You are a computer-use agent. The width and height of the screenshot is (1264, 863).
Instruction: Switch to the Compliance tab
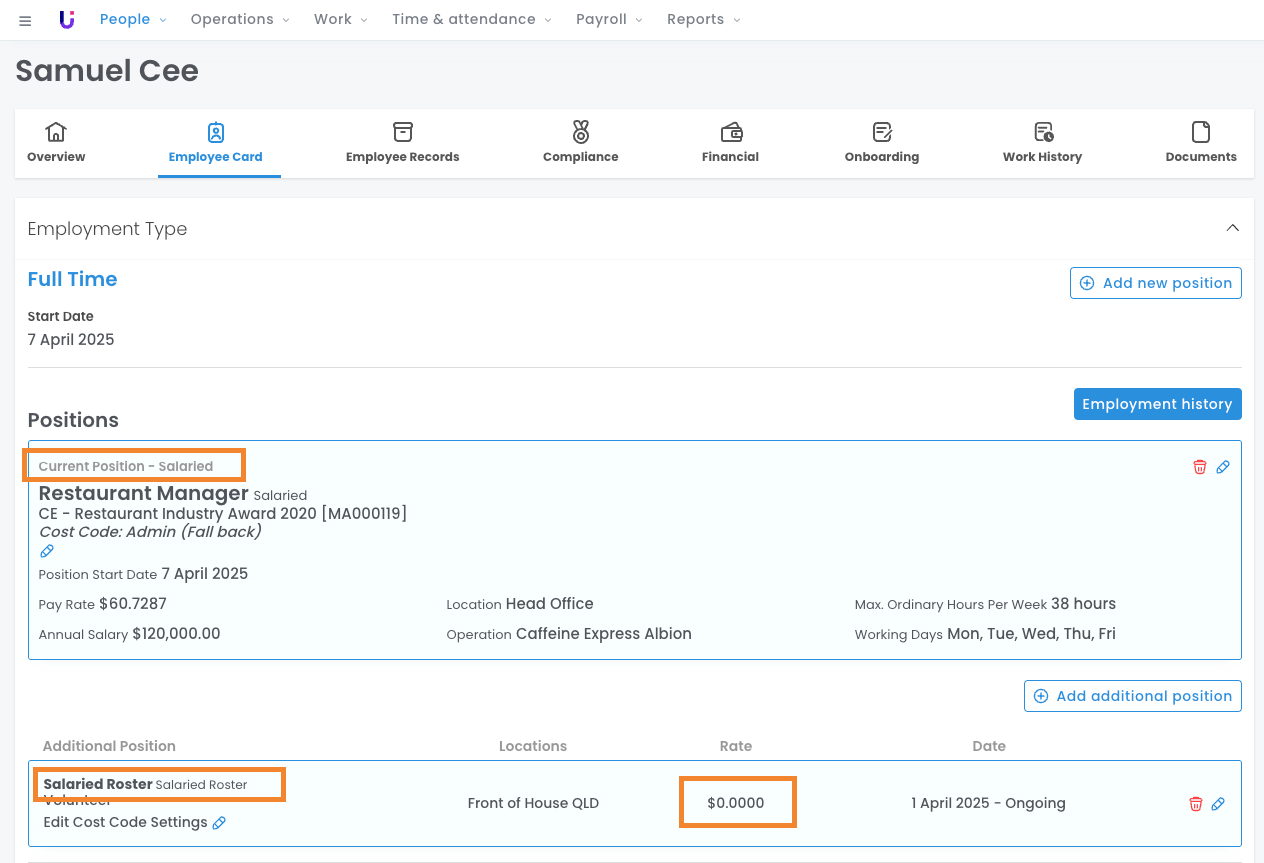pyautogui.click(x=580, y=143)
